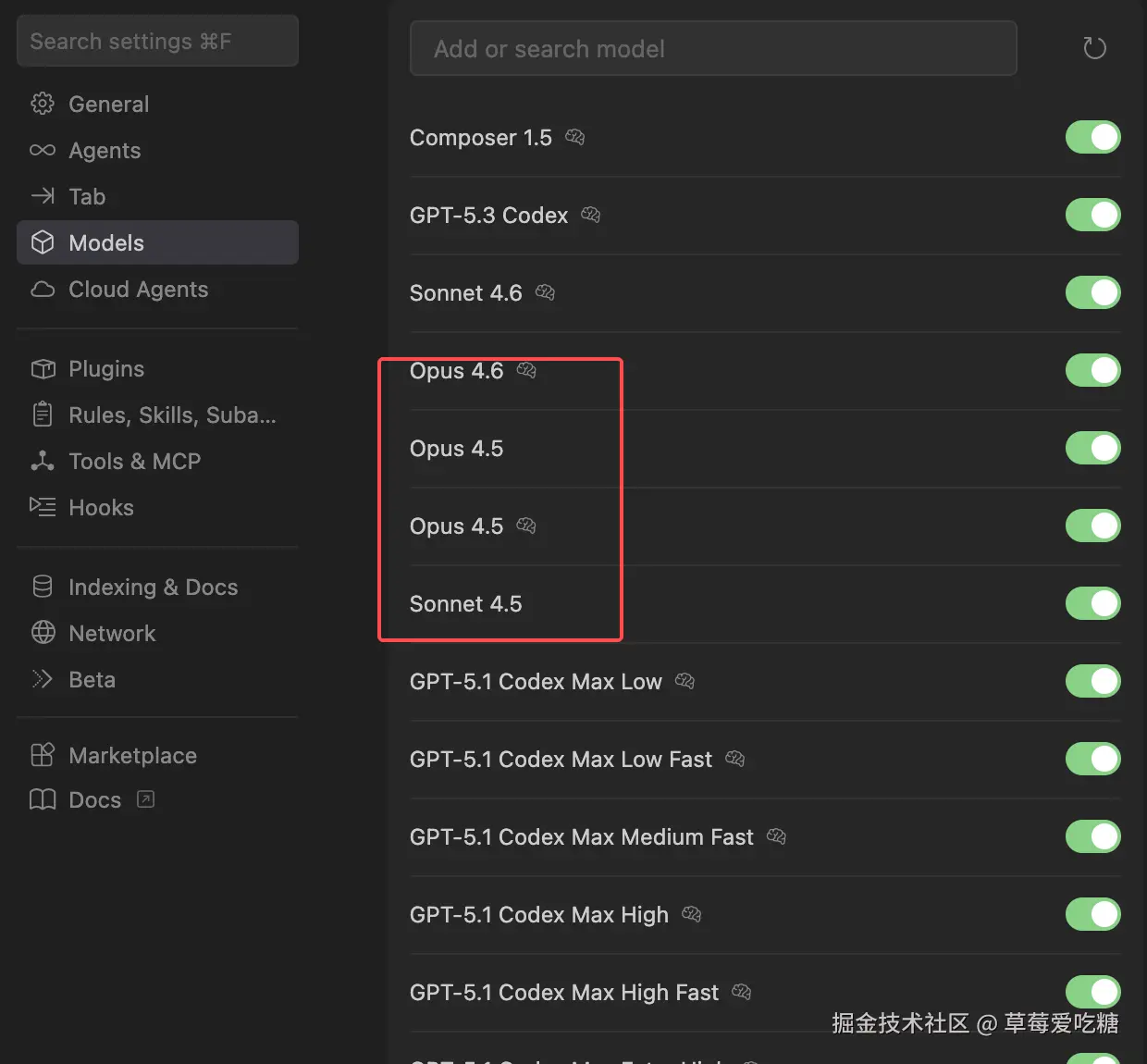Go to the Agents settings section
Image resolution: width=1147 pixels, height=1064 pixels.
coord(157,150)
